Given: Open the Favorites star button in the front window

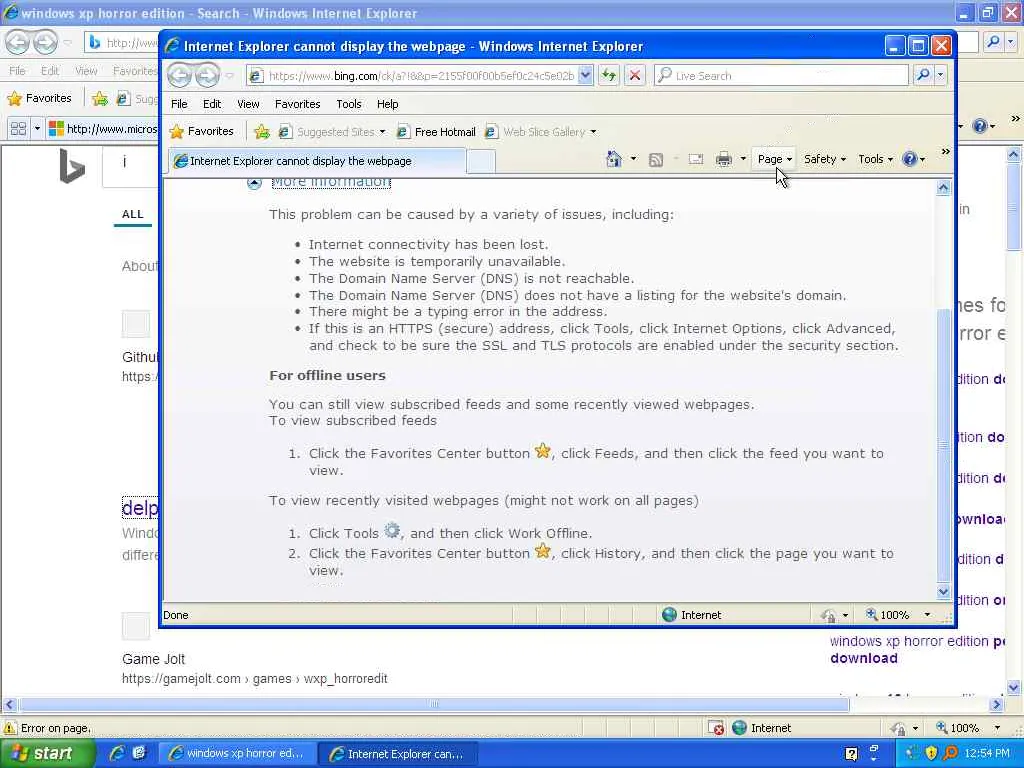Looking at the screenshot, I should (202, 131).
